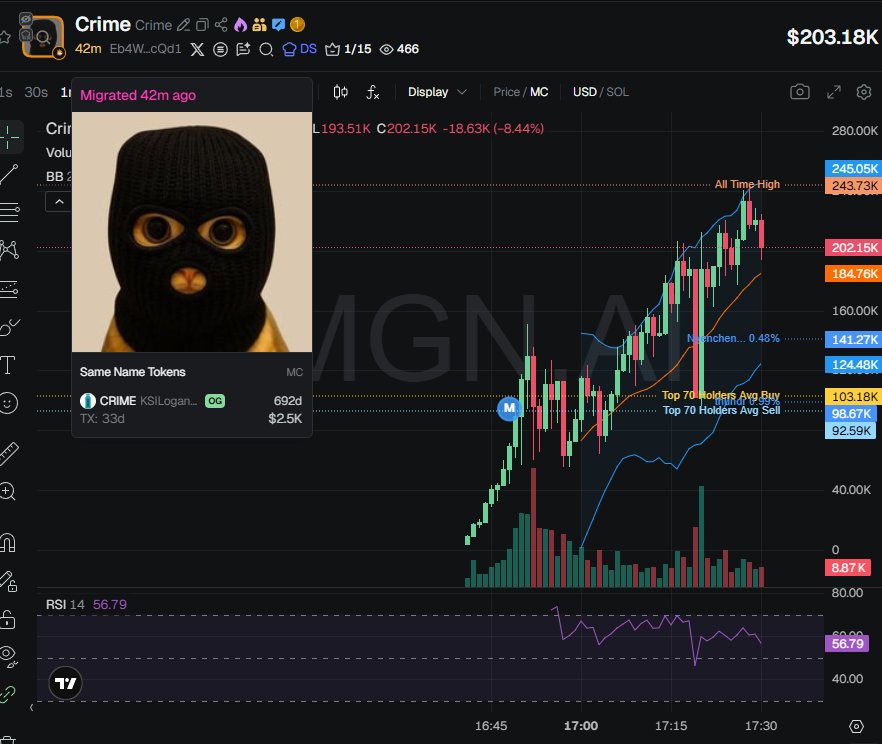Click the trash remove drawings icon
This screenshot has height=744, width=882.
point(8,739)
